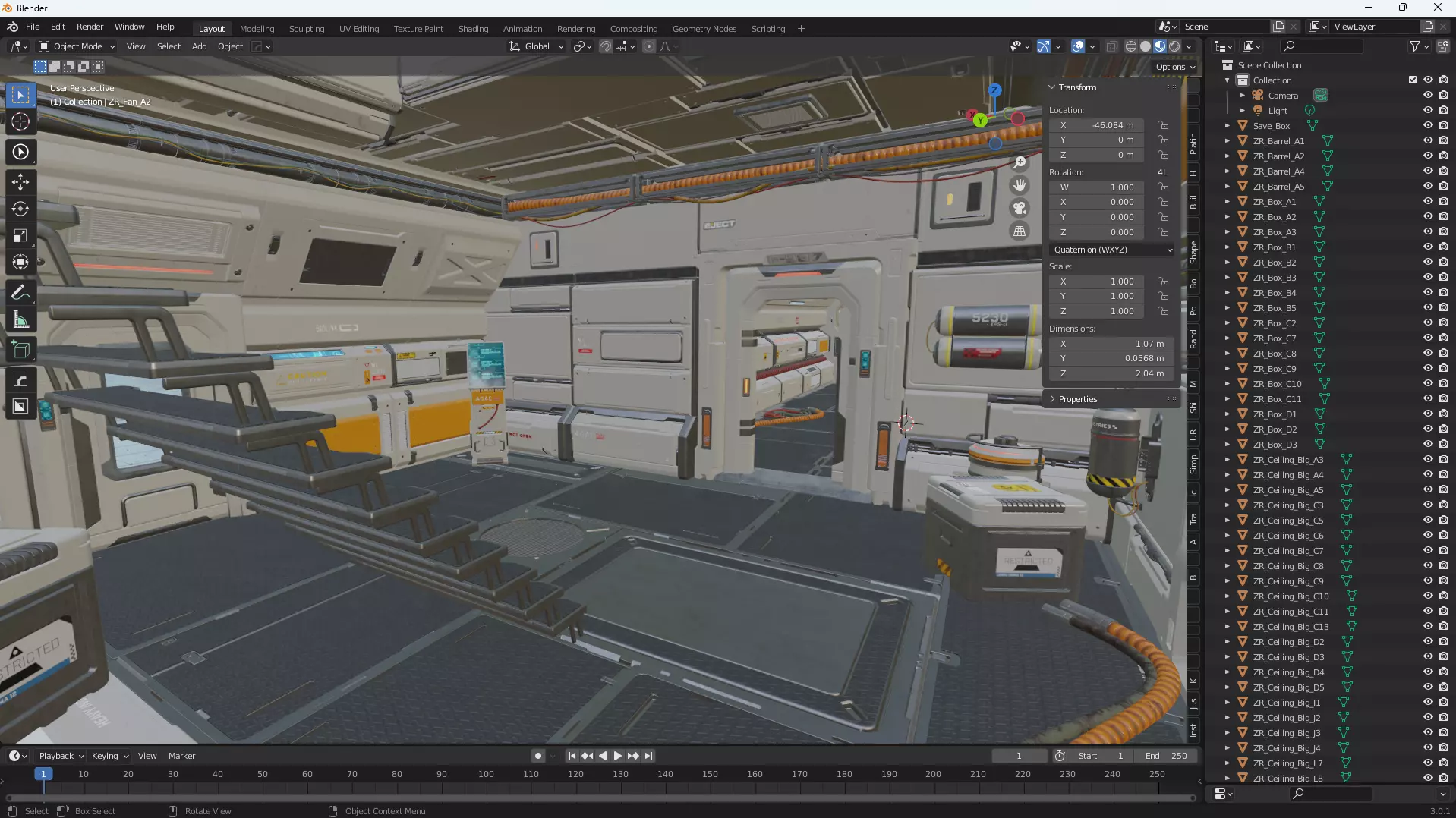Play the animation forward
The width and height of the screenshot is (1456, 818).
617,756
